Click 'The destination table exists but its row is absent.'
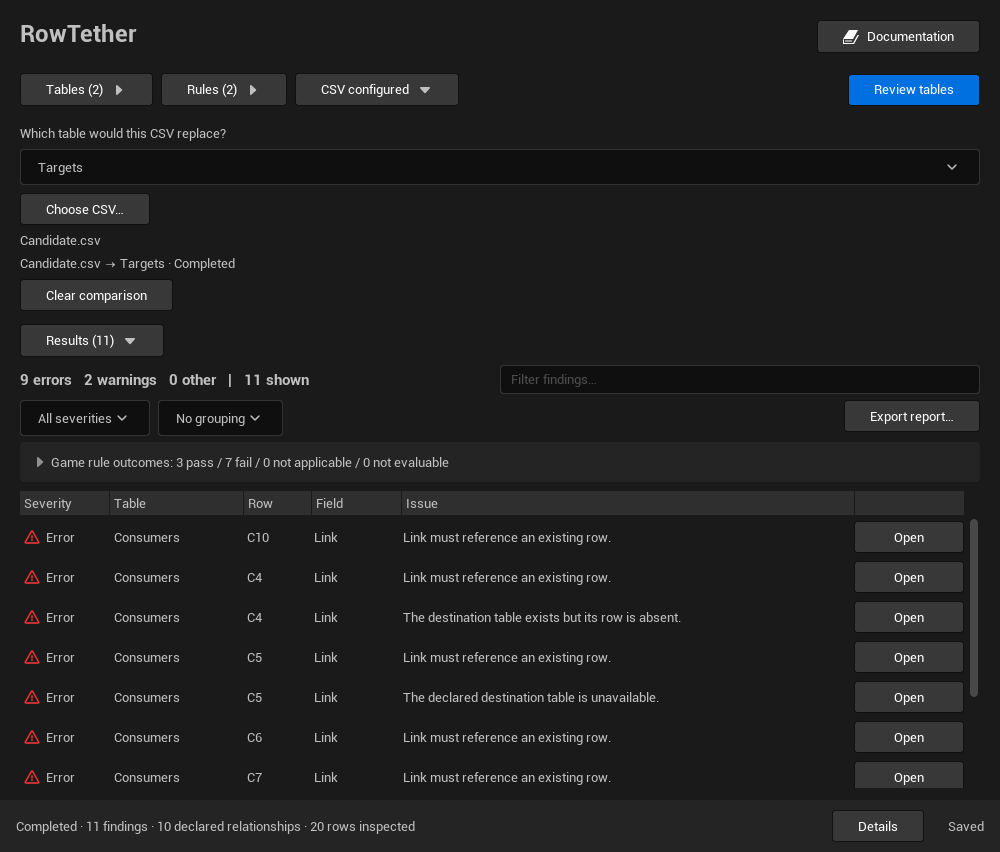The height and width of the screenshot is (852, 1000). 542,617
